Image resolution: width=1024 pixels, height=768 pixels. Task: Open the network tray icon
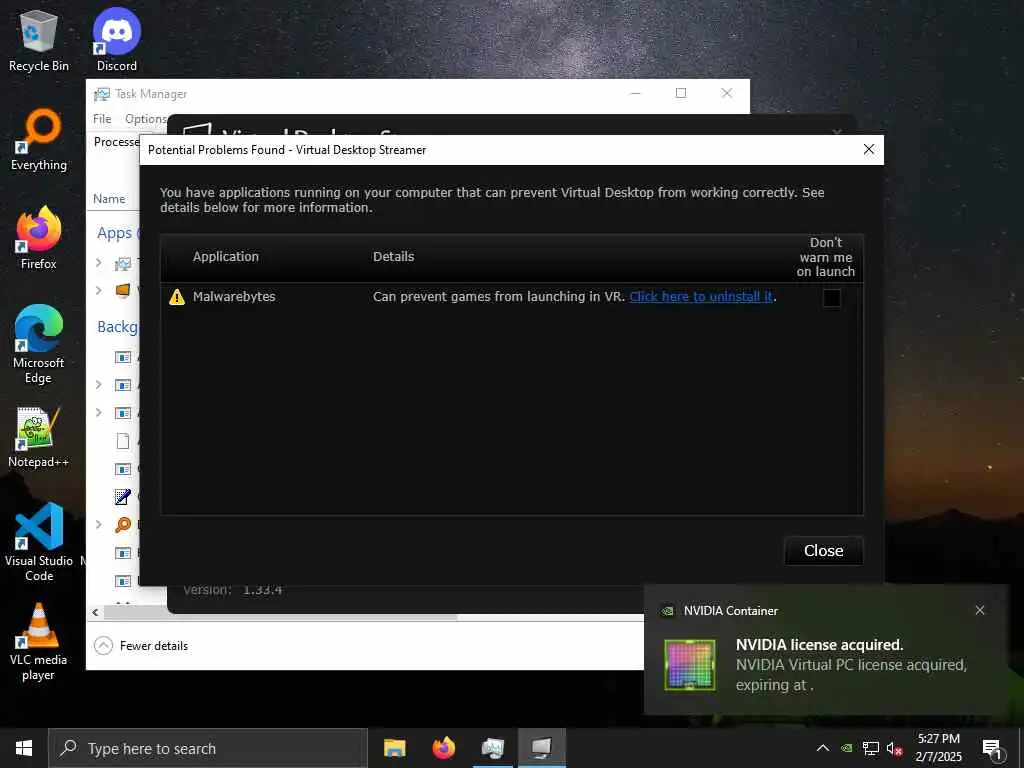click(871, 748)
